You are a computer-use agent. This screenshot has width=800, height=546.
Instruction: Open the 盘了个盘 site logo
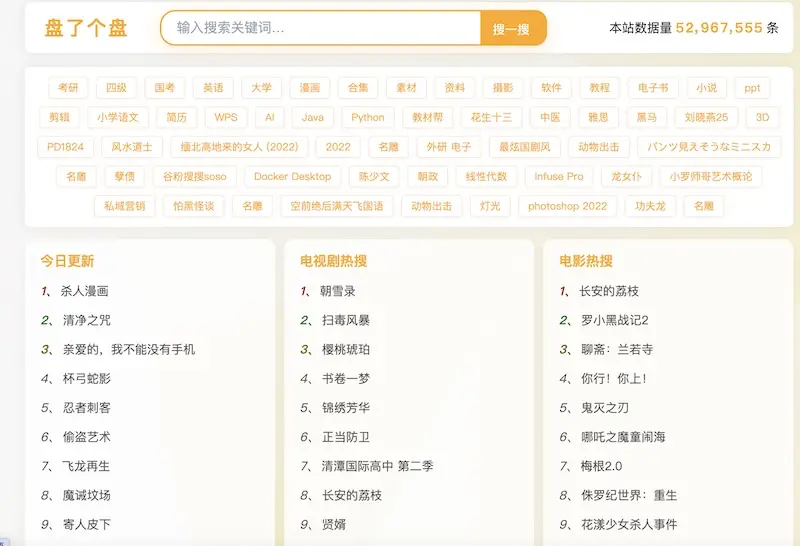(86, 28)
